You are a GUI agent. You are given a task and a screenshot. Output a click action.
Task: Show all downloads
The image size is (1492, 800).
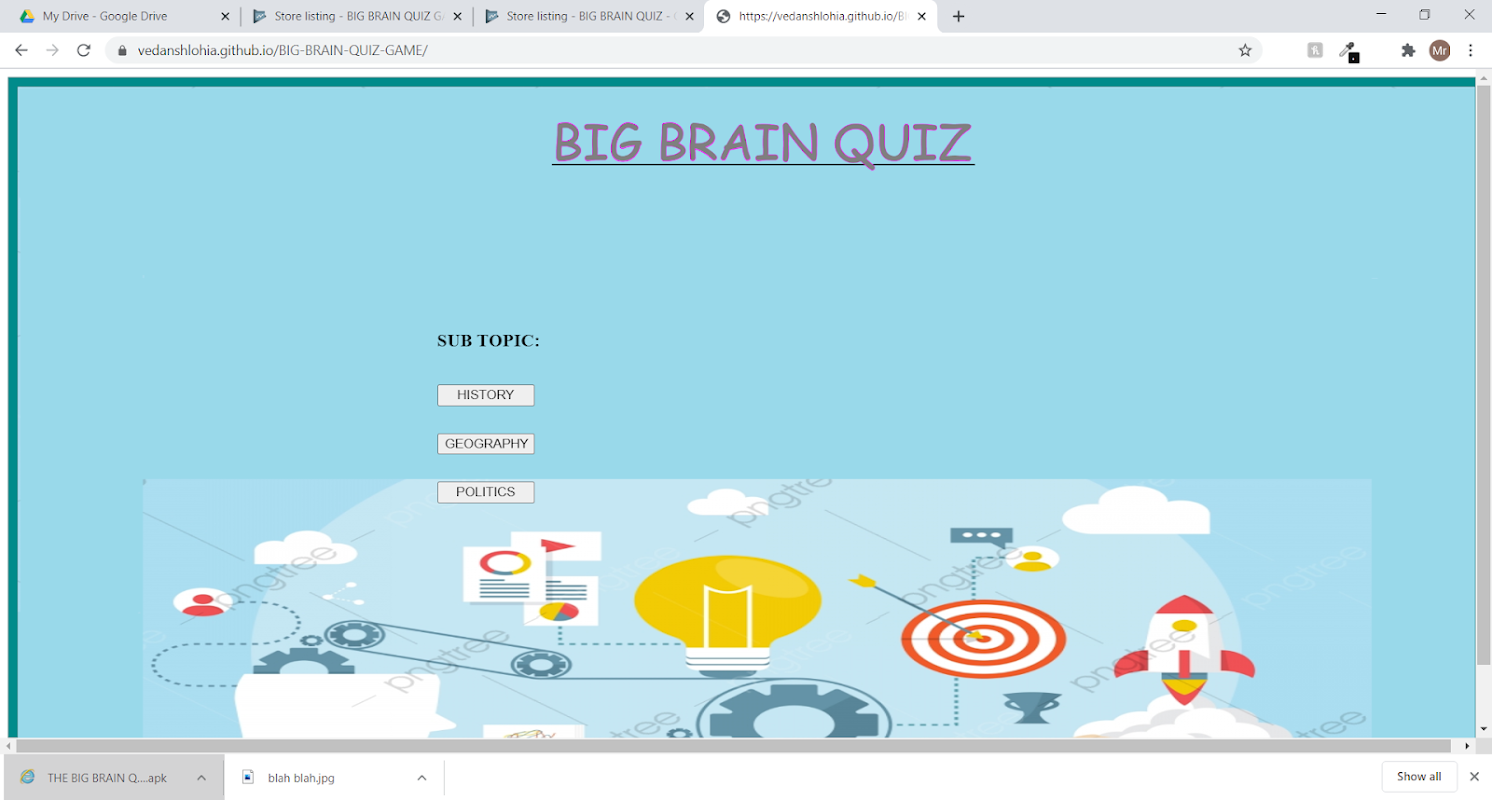click(1419, 776)
